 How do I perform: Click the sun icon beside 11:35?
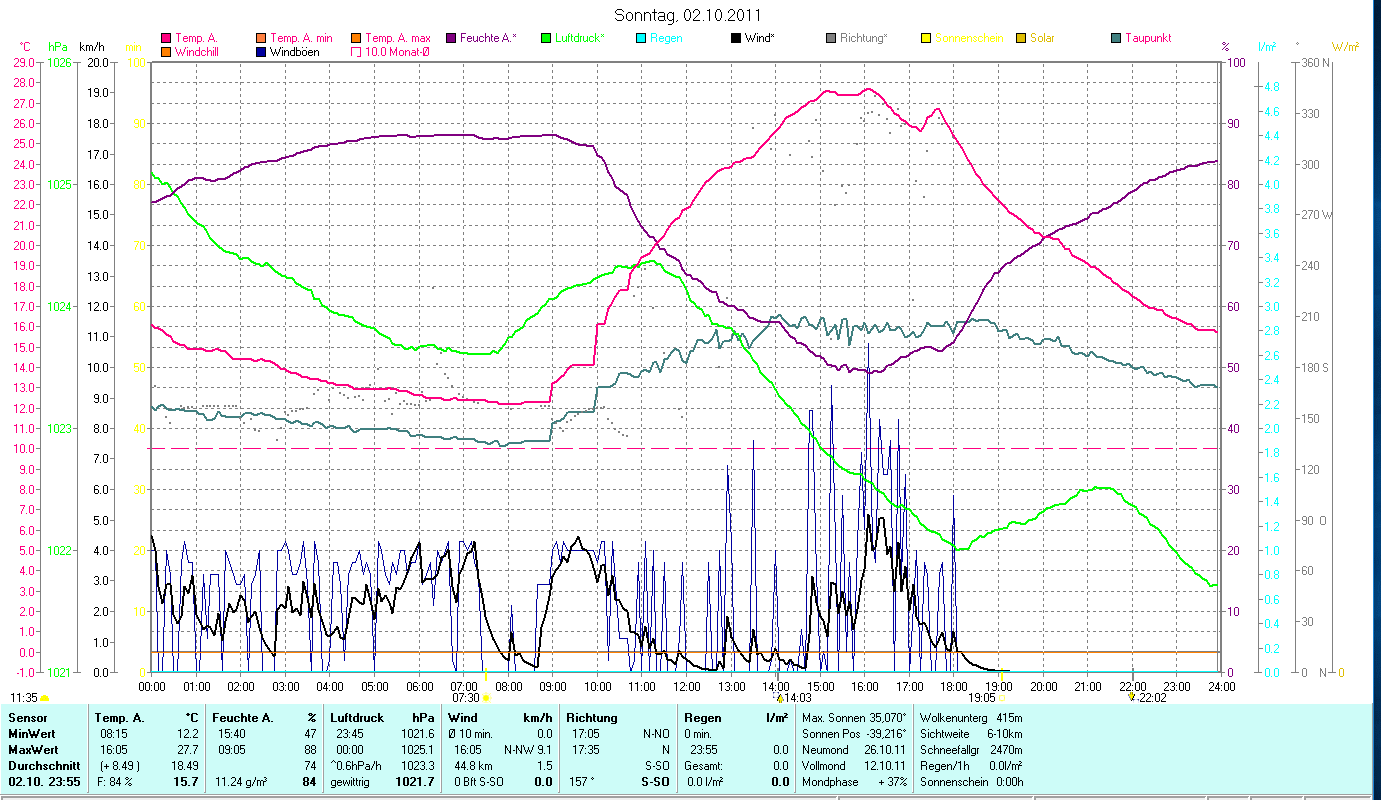click(45, 698)
